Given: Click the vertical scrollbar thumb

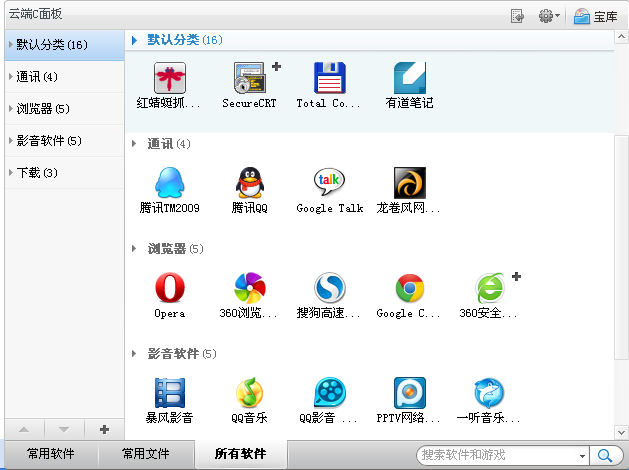Looking at the screenshot, I should coord(621,247).
